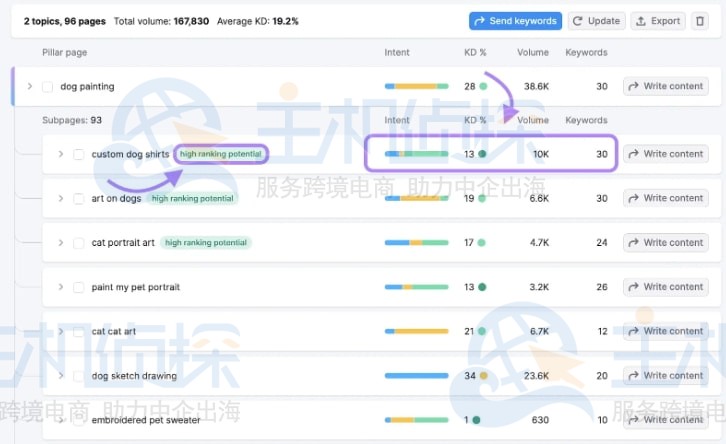Write content for dog painting
Image resolution: width=726 pixels, height=444 pixels.
click(x=666, y=87)
